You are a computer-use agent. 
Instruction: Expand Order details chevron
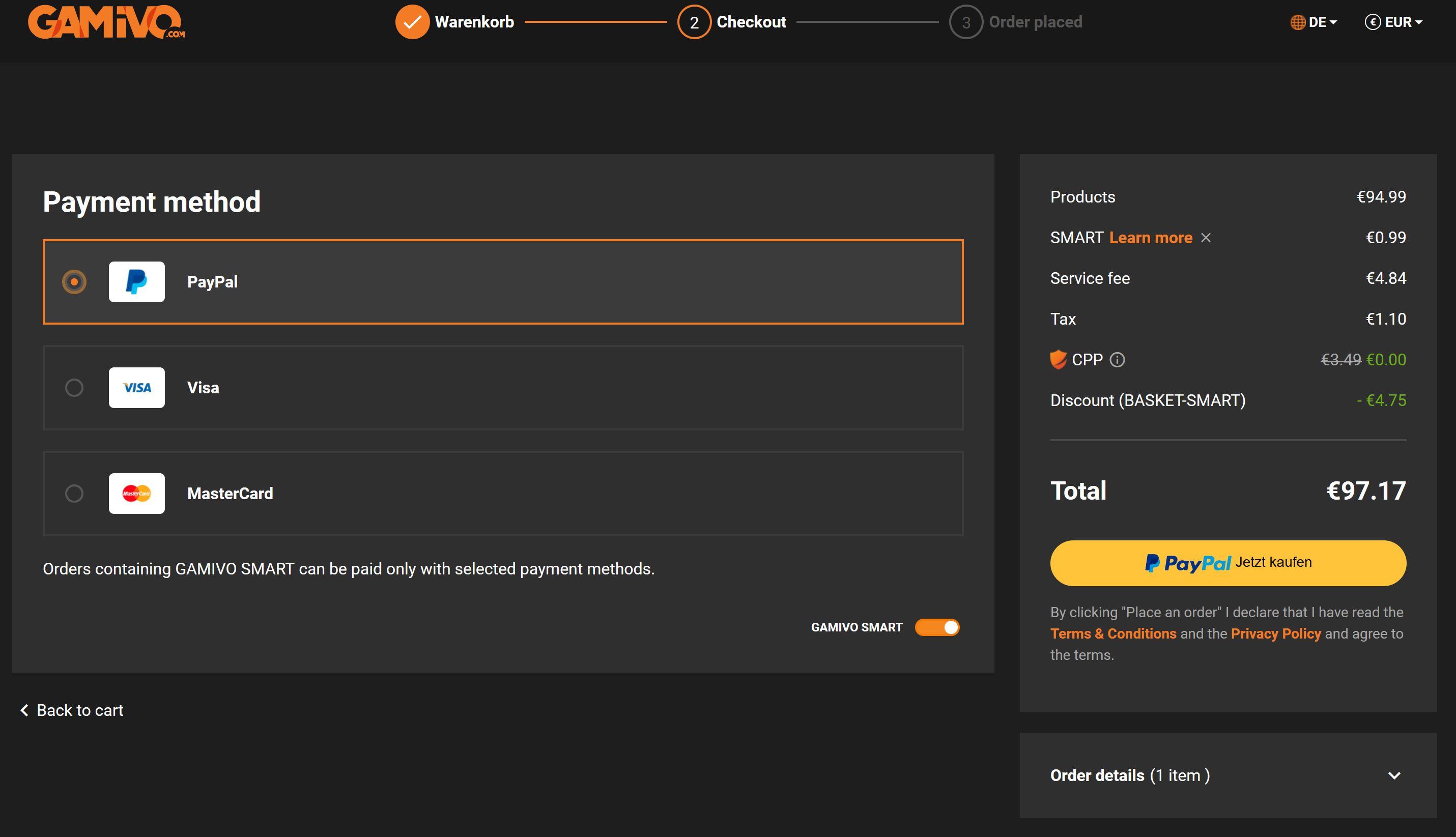point(1394,775)
